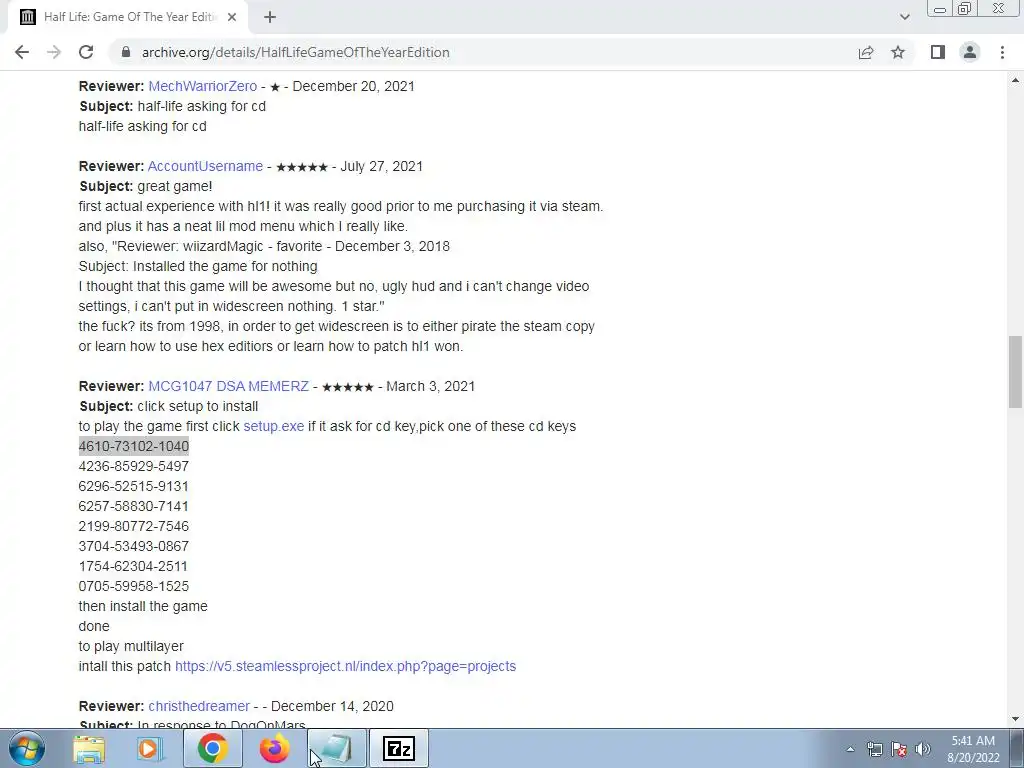This screenshot has height=768, width=1024.
Task: Click 'then install the game' line
Action: 143,607
